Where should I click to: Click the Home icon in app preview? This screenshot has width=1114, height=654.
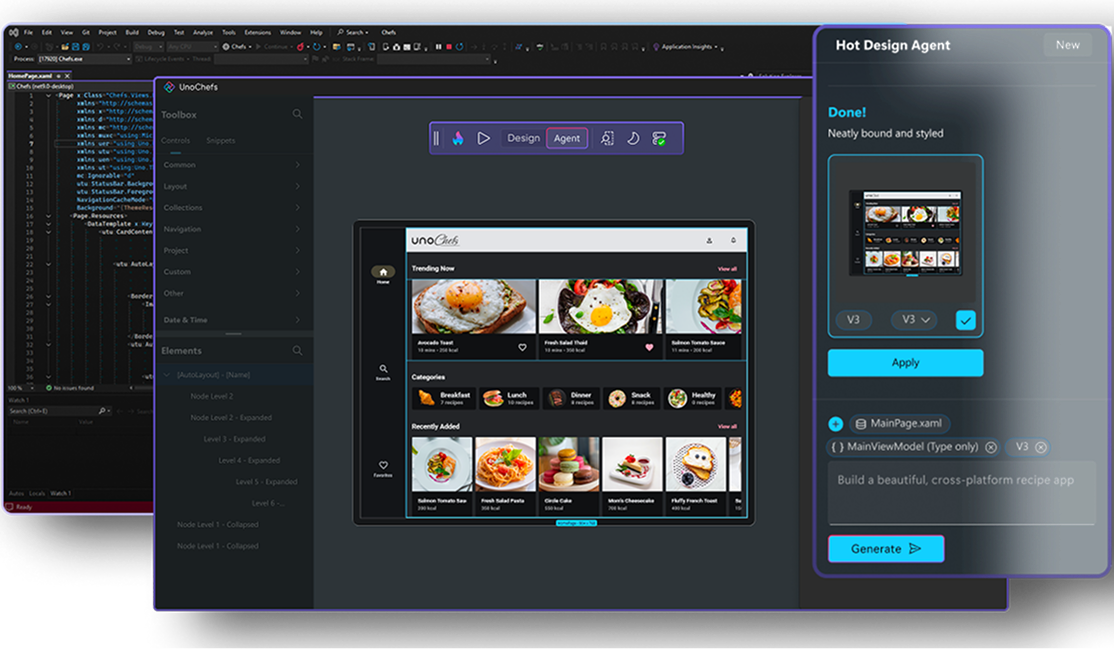point(383,272)
